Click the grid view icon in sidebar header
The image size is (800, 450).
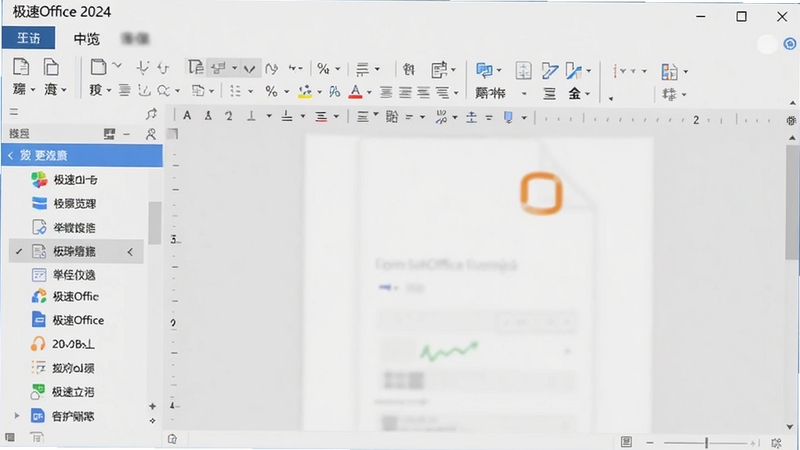pyautogui.click(x=109, y=134)
